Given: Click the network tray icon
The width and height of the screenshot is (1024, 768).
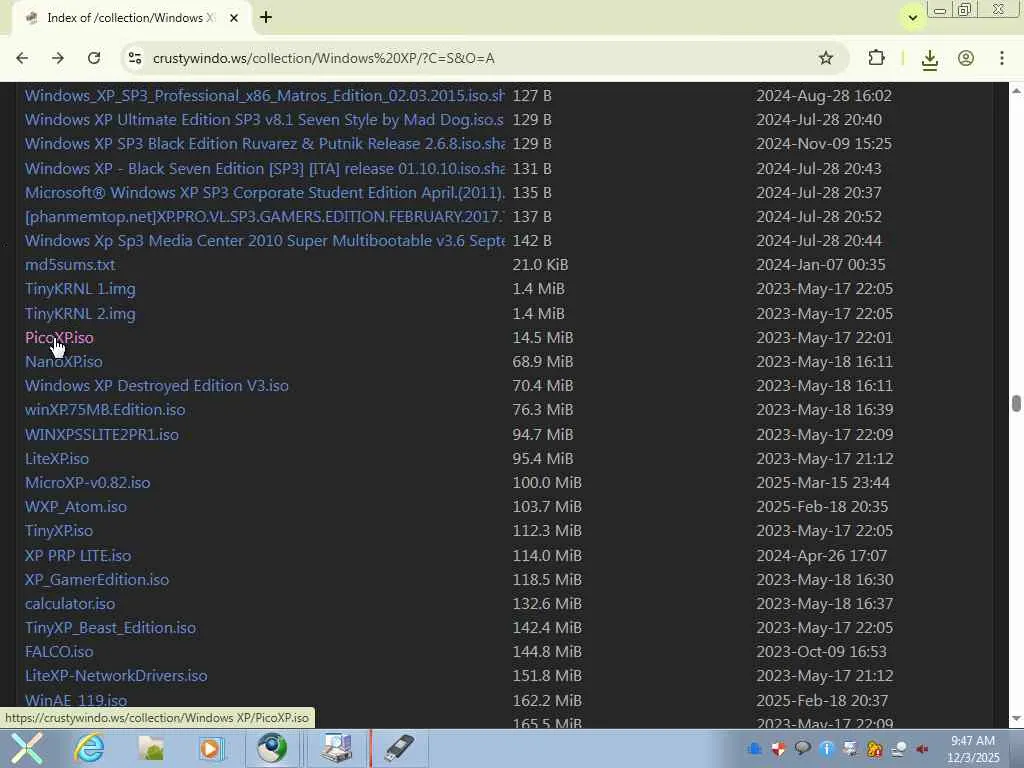Looking at the screenshot, I should click(899, 748).
